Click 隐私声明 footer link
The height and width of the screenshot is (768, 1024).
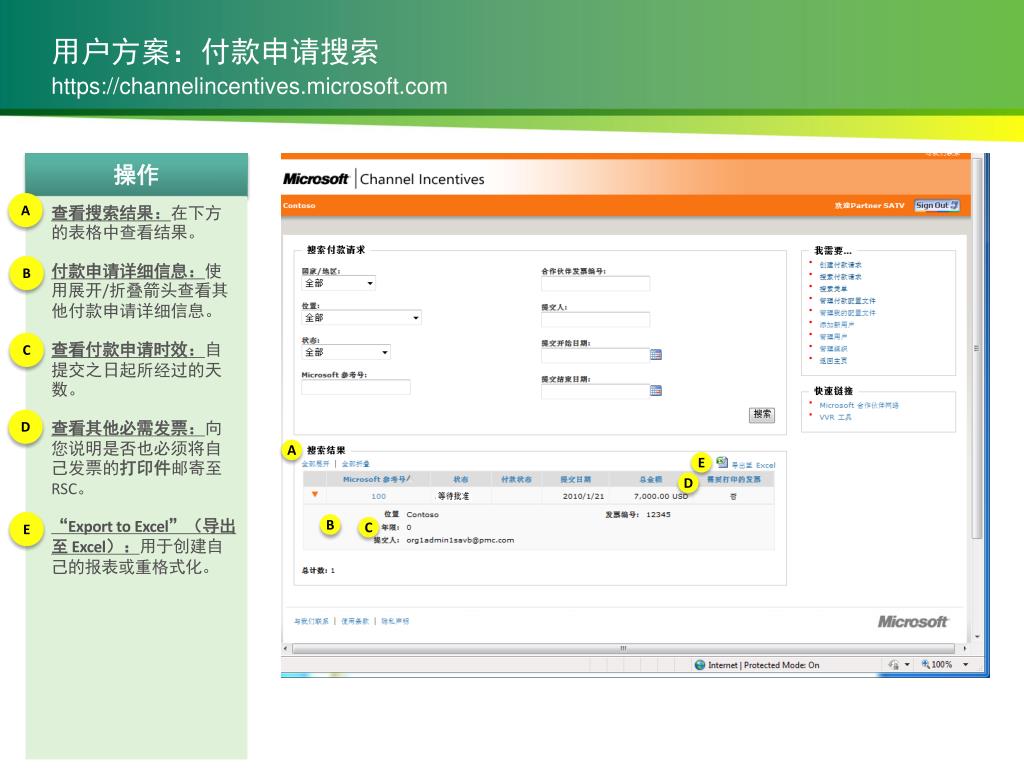click(395, 621)
